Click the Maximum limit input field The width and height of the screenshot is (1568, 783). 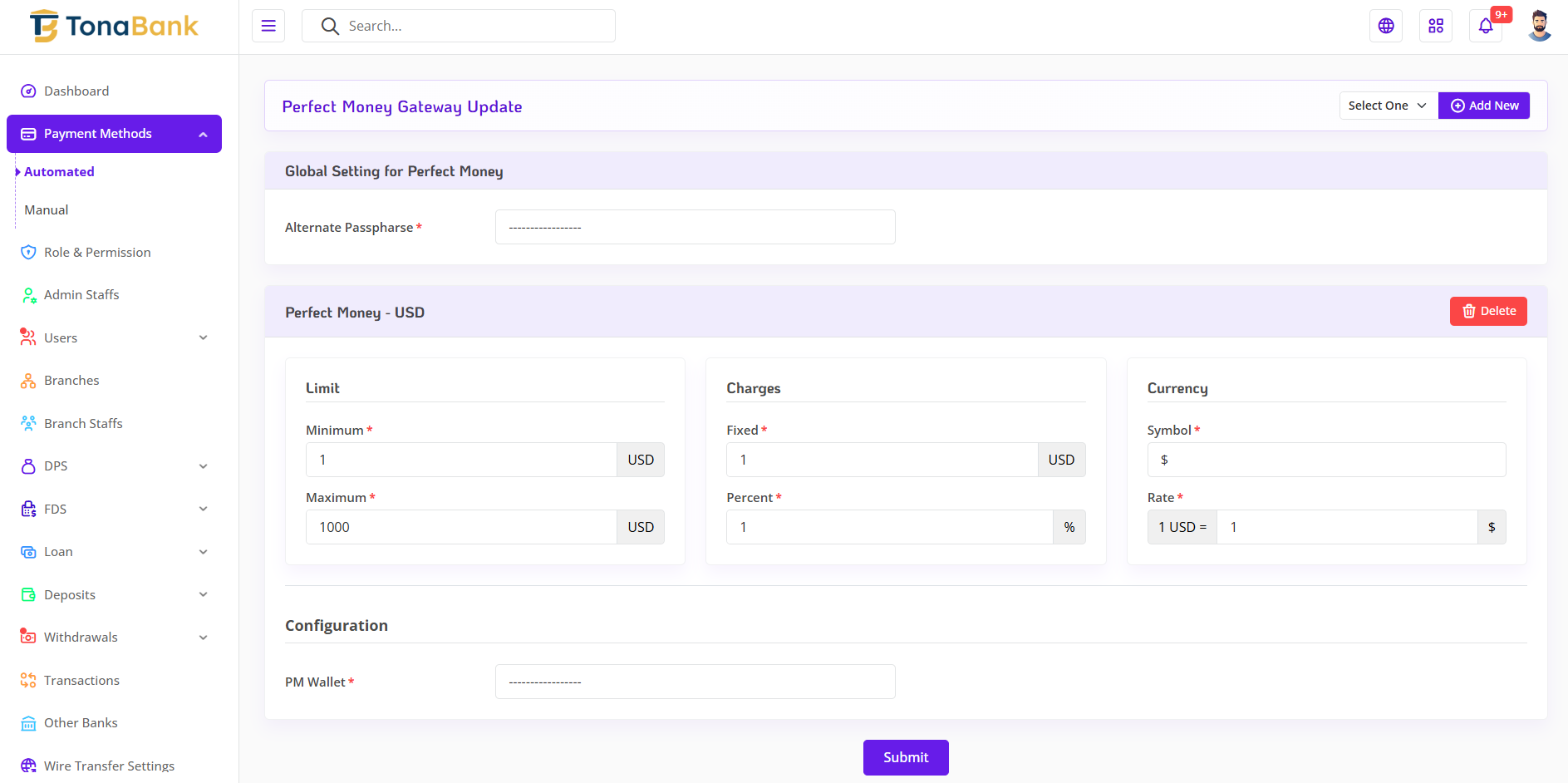coord(461,528)
